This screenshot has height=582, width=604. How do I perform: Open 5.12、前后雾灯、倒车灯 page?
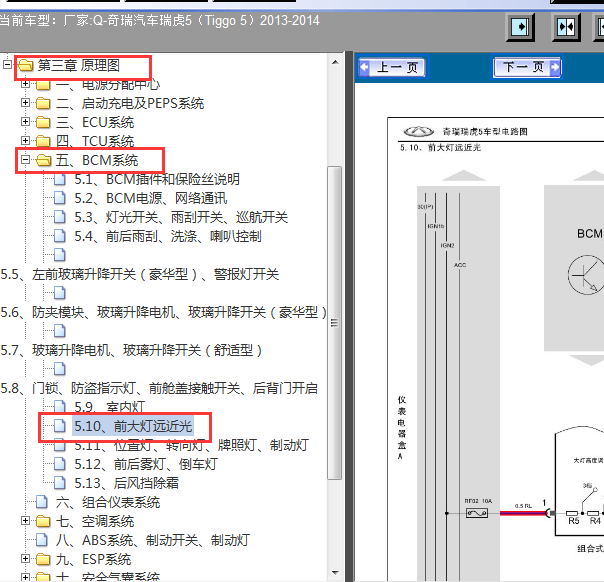pos(146,464)
